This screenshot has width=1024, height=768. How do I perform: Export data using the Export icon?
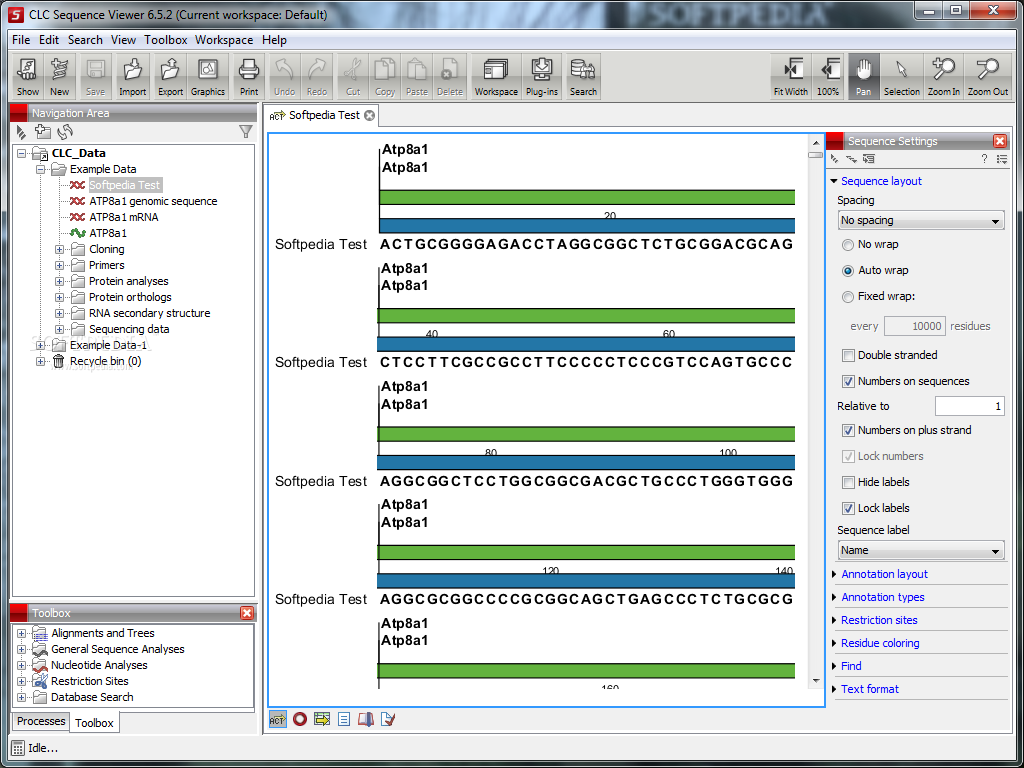[170, 76]
